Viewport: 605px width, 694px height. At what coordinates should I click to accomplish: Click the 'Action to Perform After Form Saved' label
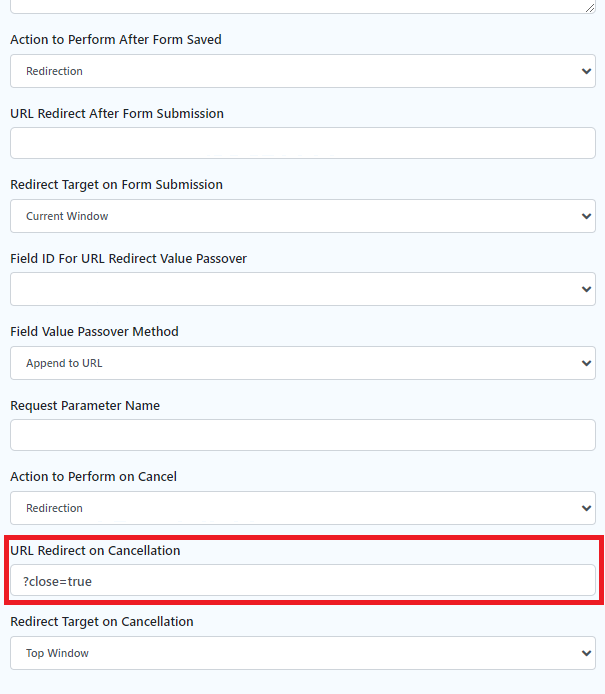(x=116, y=40)
